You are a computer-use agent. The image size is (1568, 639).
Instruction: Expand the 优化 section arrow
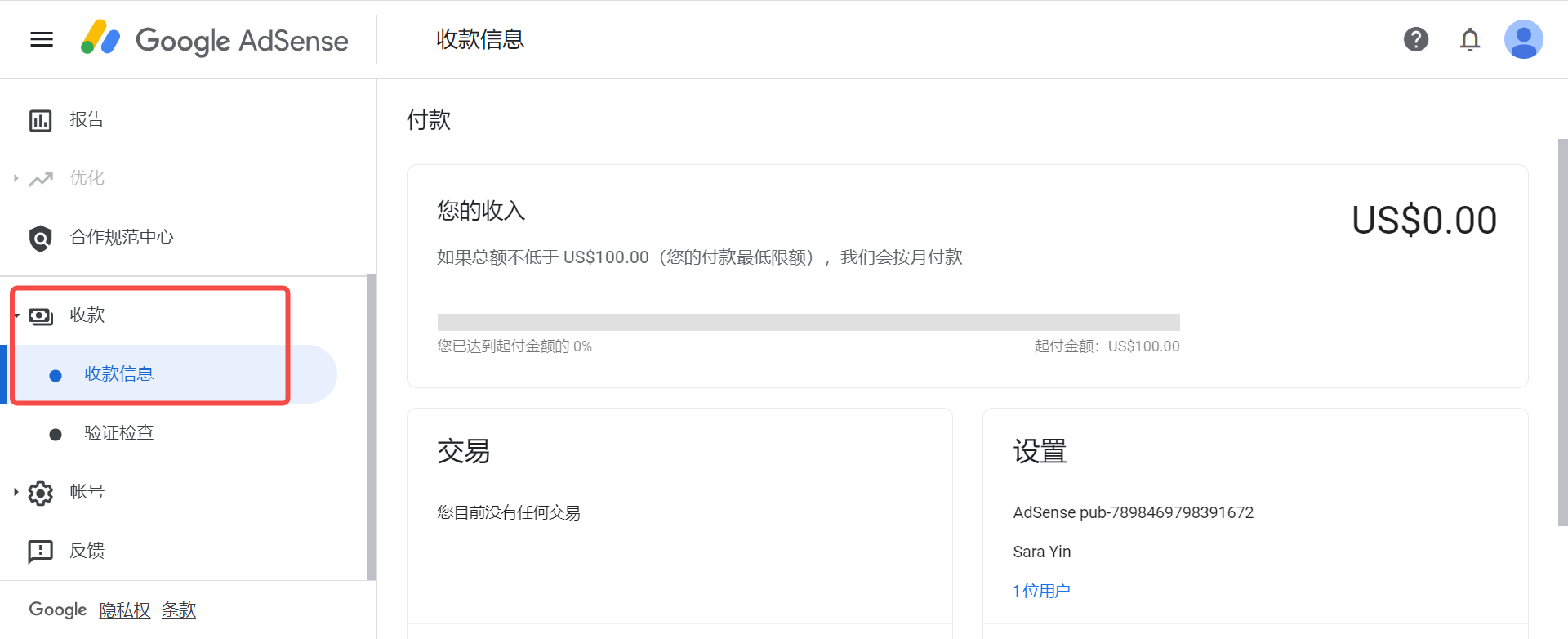[16, 178]
